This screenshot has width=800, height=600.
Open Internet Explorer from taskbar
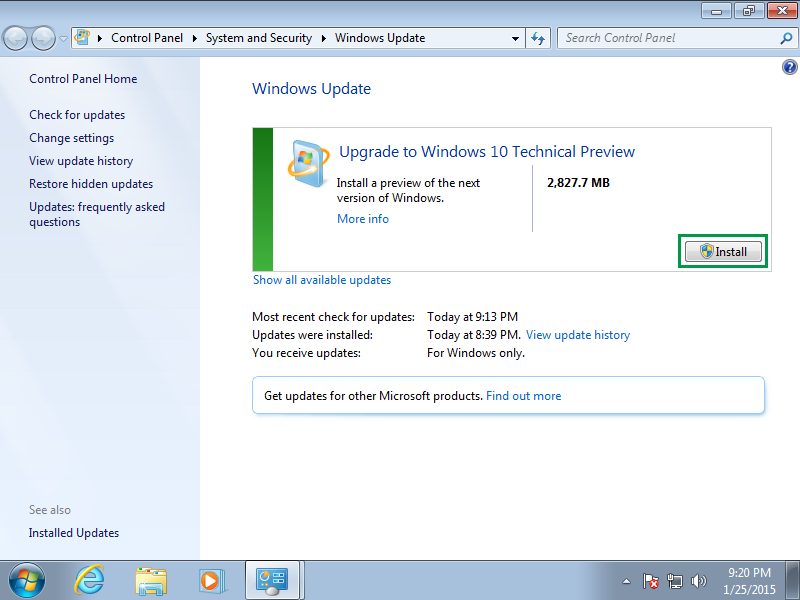(x=89, y=580)
